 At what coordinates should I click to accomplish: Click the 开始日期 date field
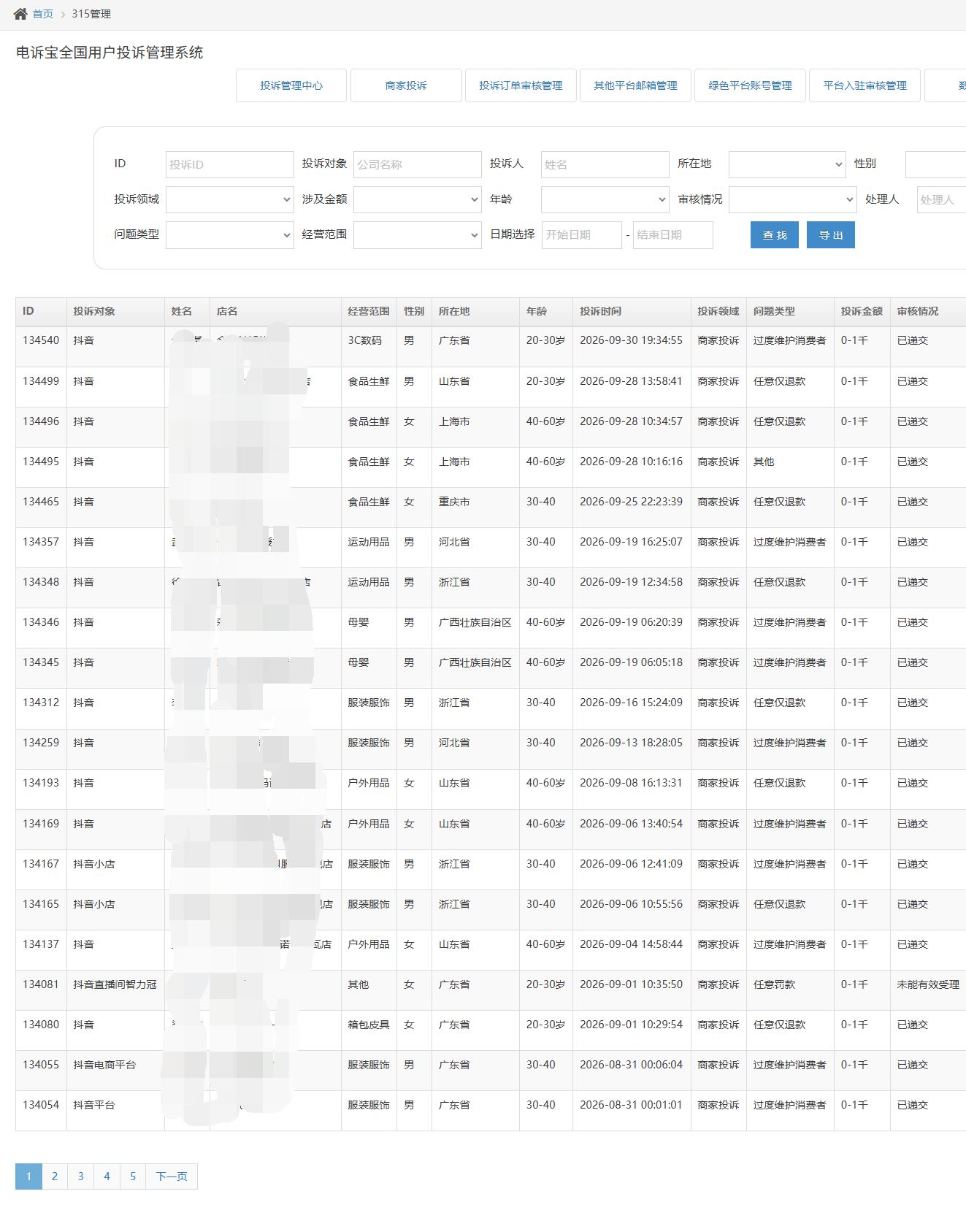582,234
